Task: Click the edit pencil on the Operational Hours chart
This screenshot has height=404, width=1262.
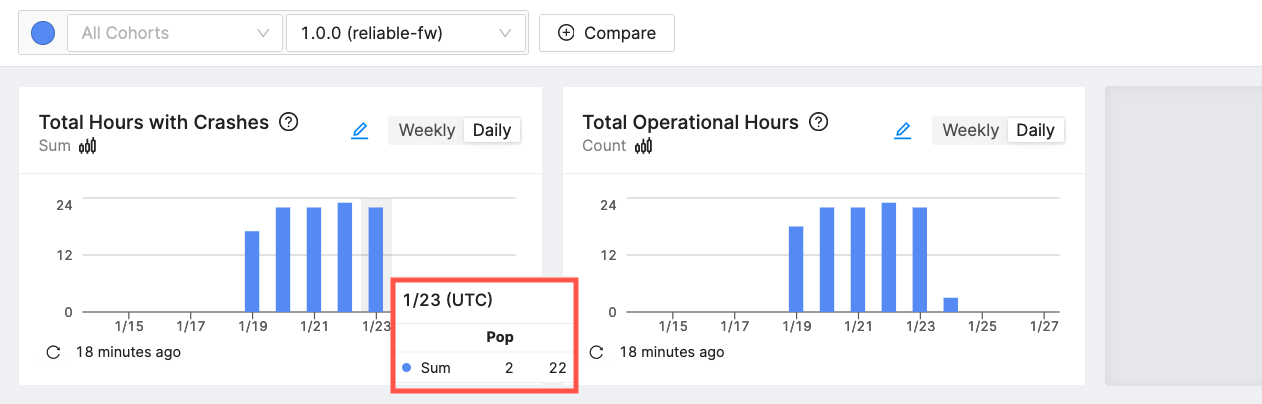Action: [x=903, y=130]
